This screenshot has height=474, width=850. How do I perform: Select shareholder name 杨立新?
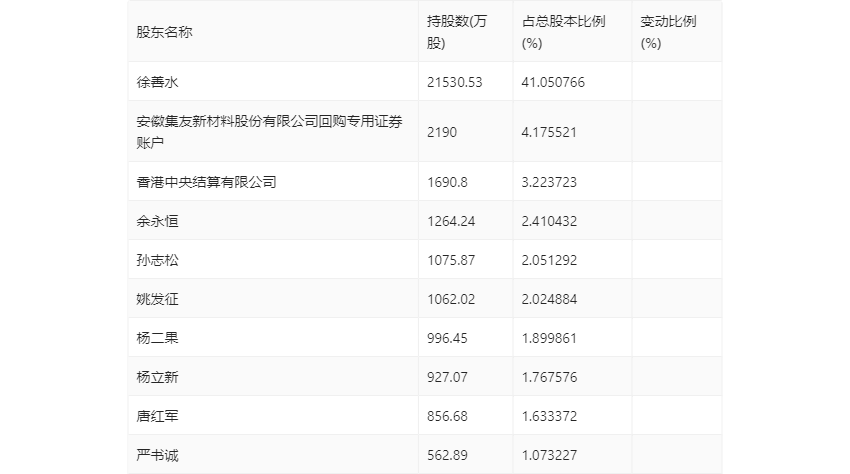(157, 377)
